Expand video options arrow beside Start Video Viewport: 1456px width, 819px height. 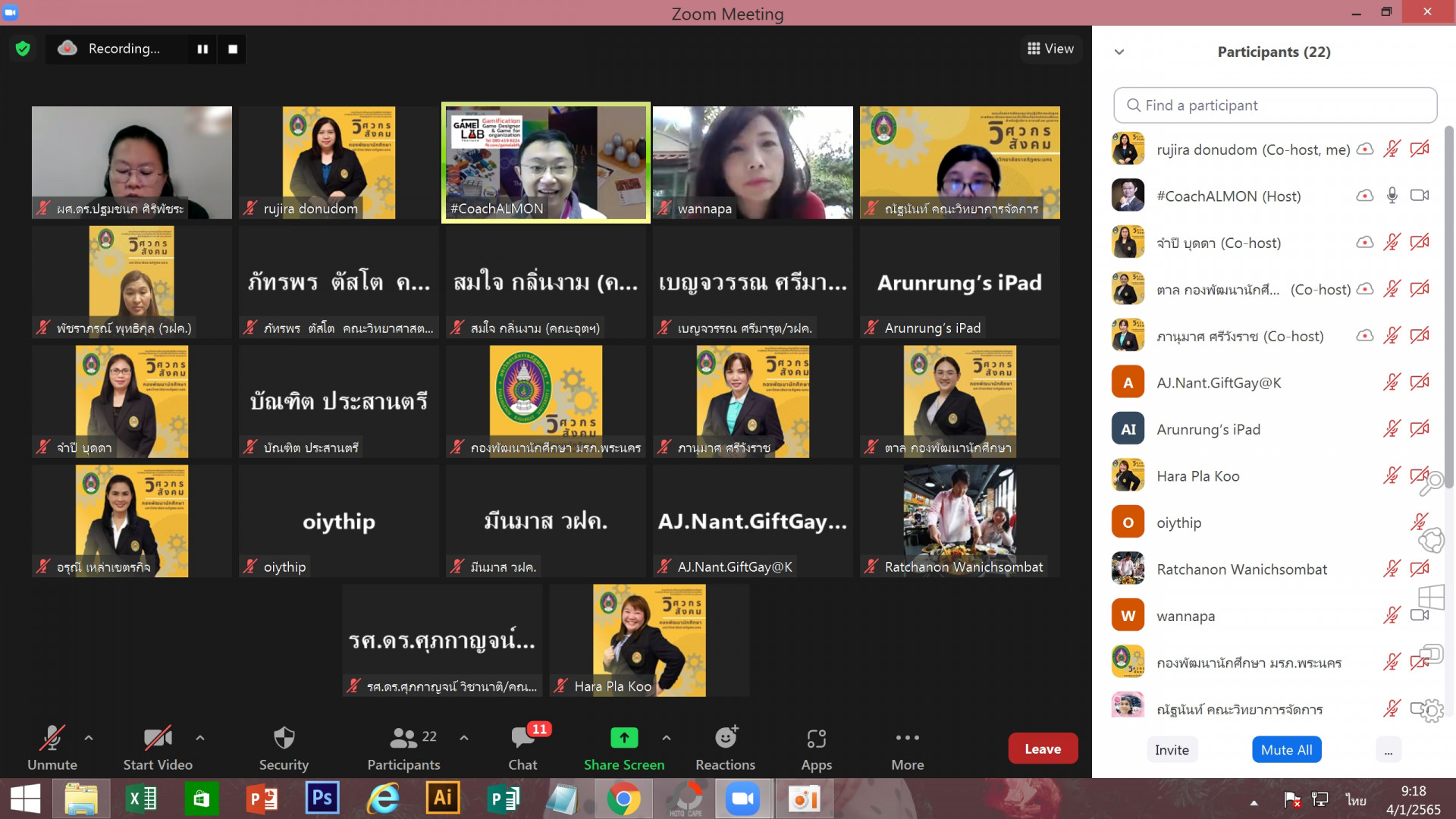(200, 737)
